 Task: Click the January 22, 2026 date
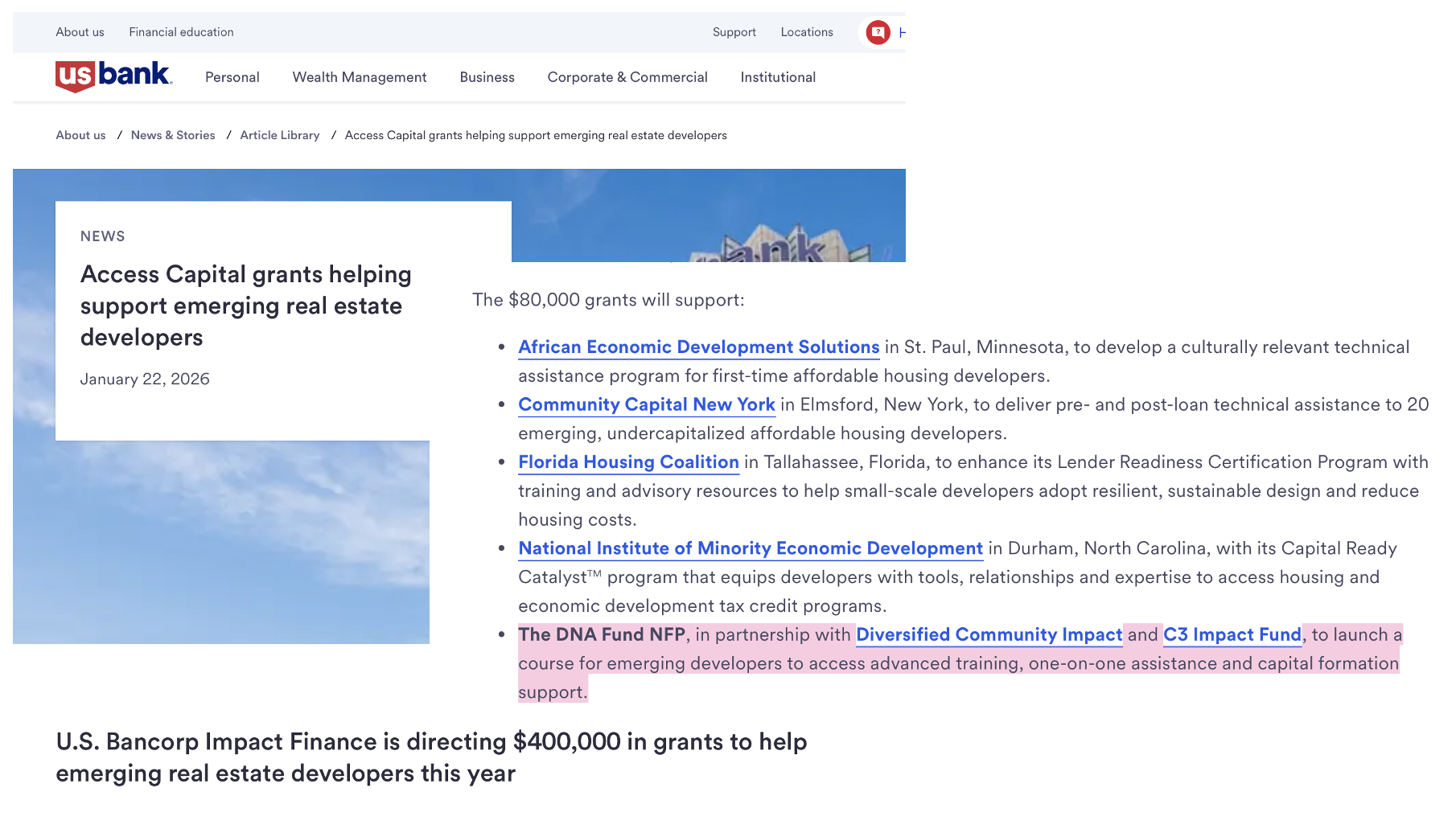tap(145, 380)
